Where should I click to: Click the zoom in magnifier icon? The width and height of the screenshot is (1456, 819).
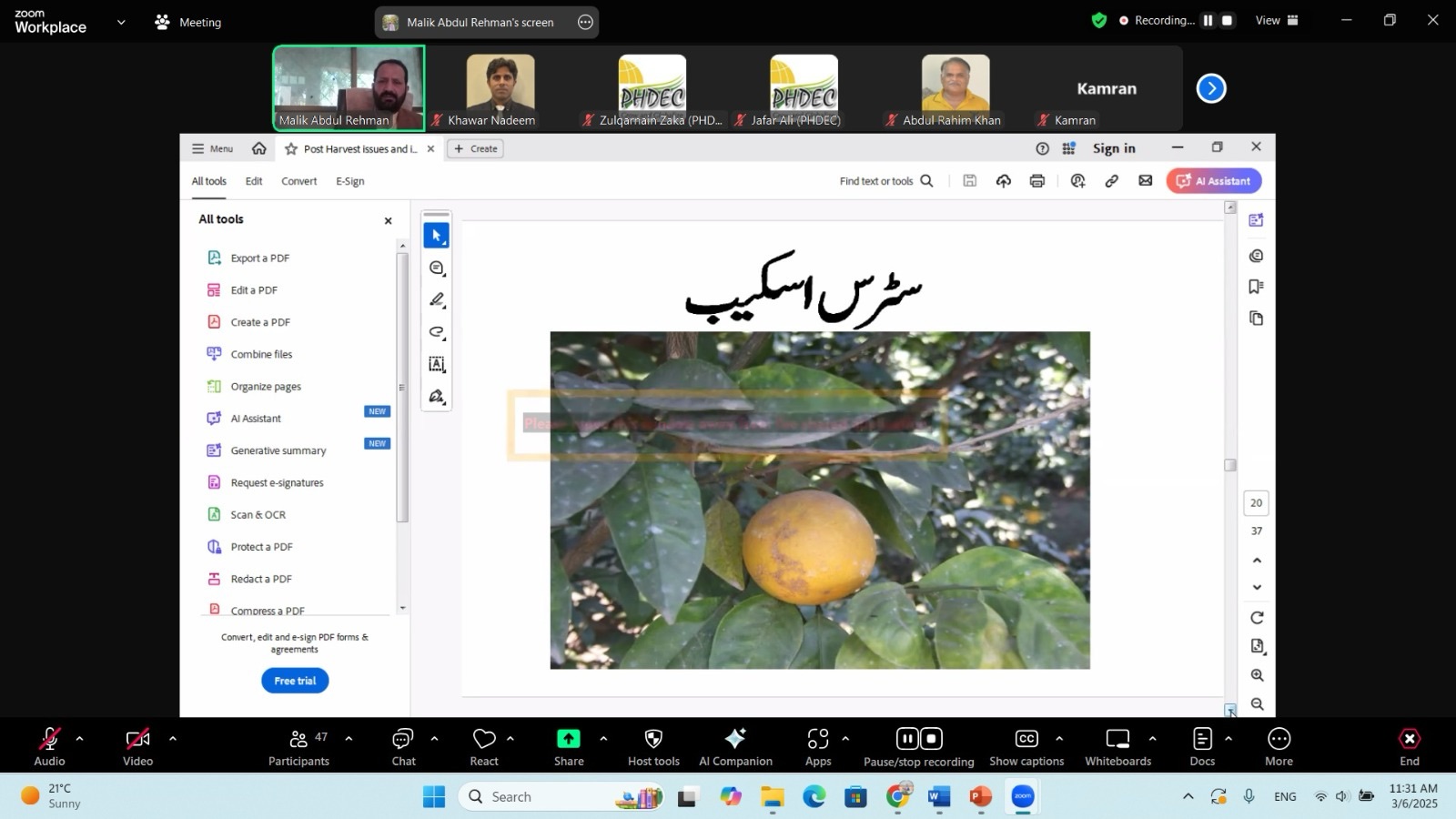click(x=1257, y=675)
